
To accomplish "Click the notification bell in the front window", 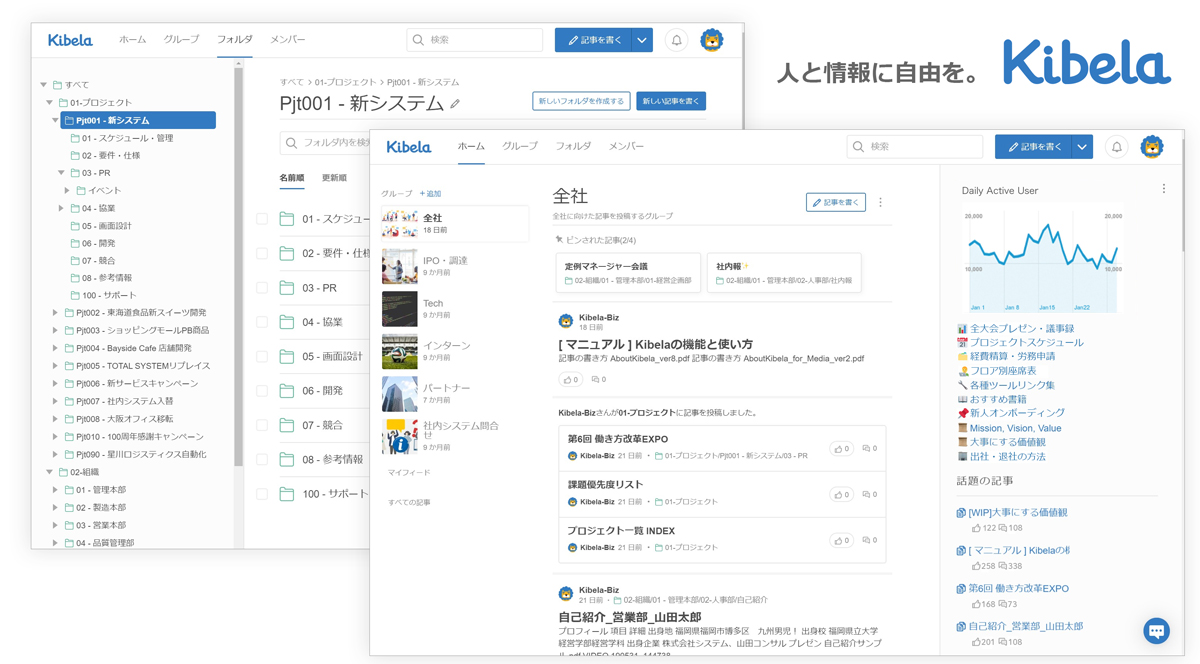I will click(1117, 147).
